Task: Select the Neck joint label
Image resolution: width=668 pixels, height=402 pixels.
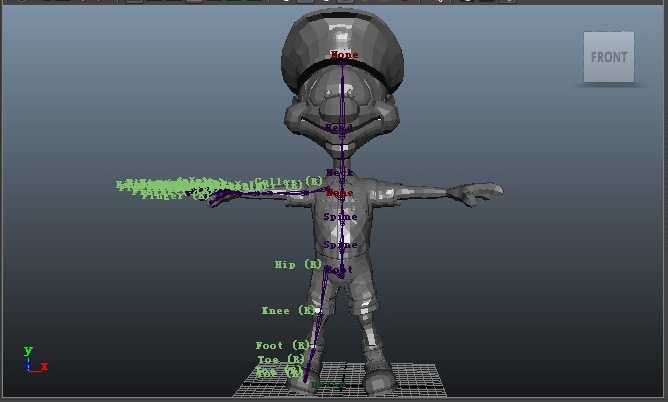Action: (340, 172)
